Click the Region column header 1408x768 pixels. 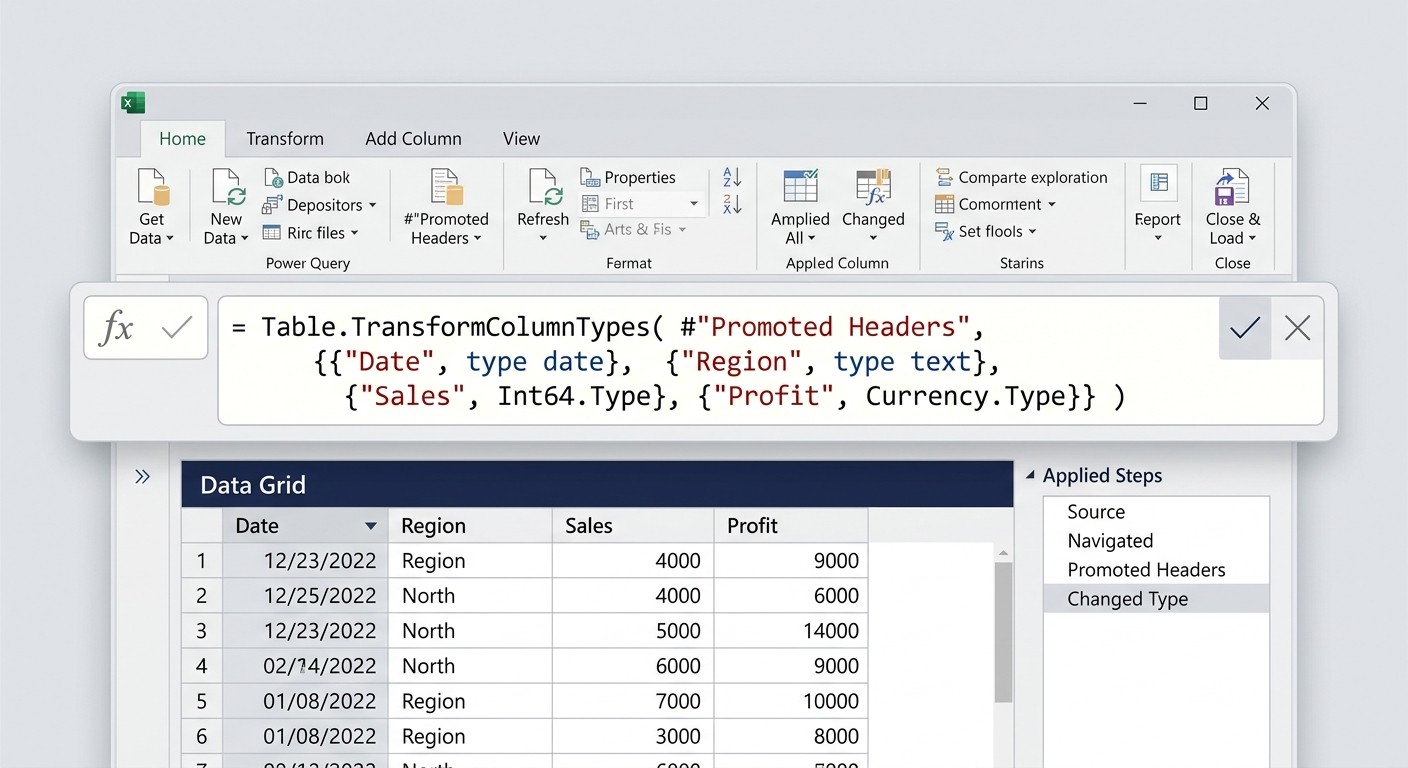click(x=470, y=526)
